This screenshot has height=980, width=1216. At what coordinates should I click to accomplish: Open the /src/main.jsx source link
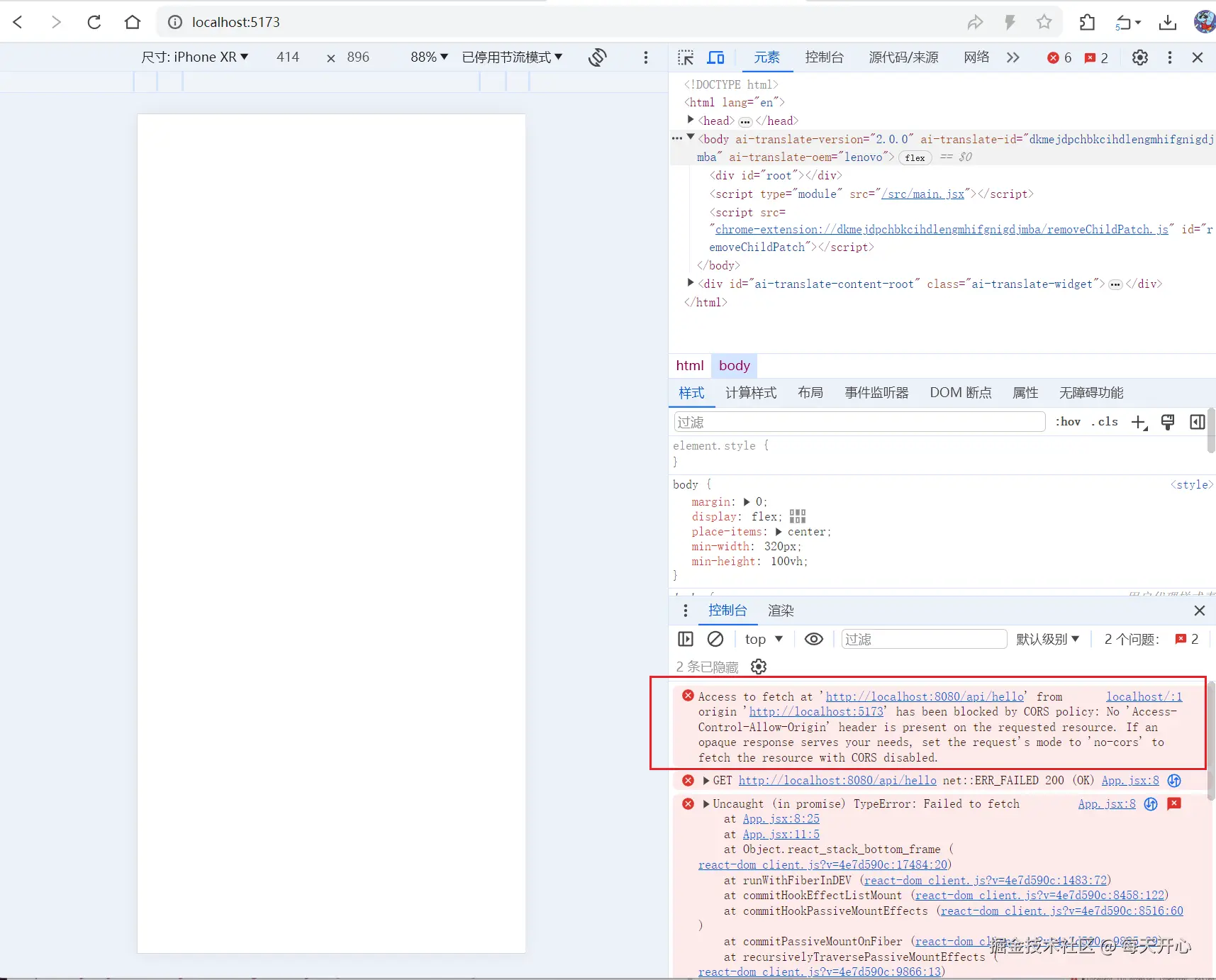click(x=922, y=194)
